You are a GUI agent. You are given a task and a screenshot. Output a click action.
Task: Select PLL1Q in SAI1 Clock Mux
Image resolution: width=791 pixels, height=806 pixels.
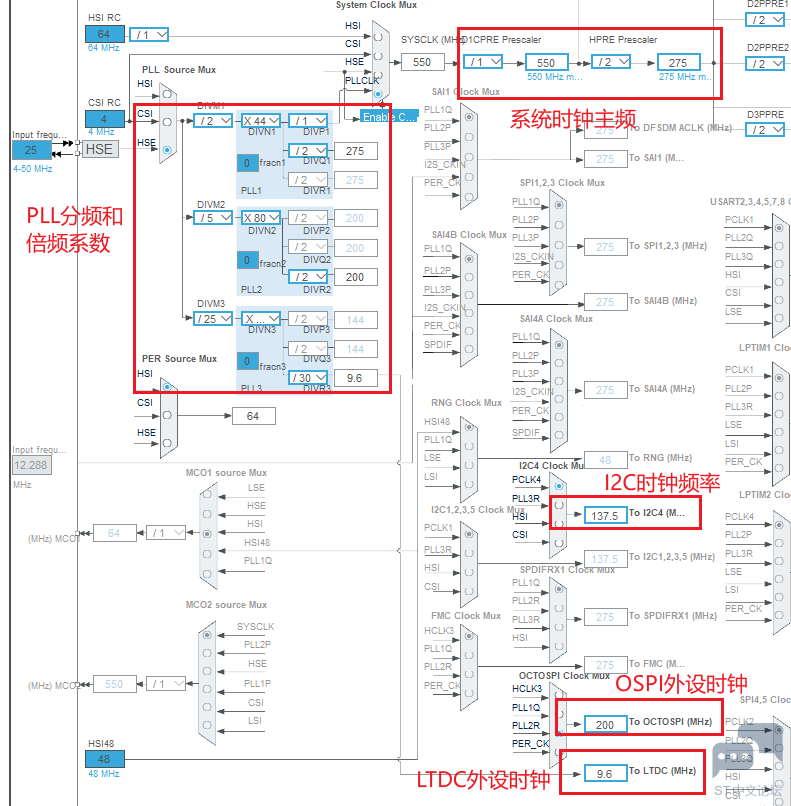[469, 117]
